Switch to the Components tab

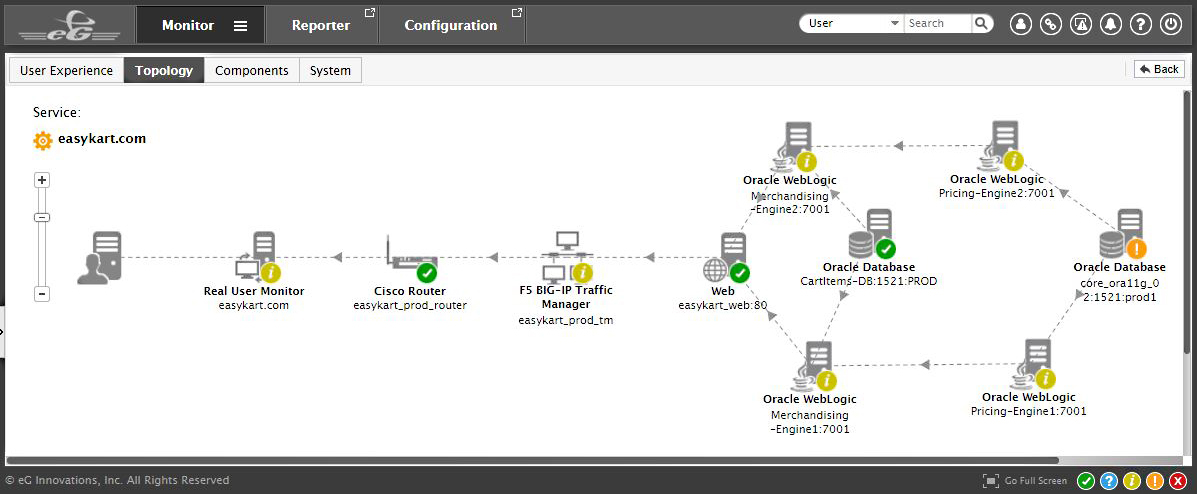tap(252, 70)
